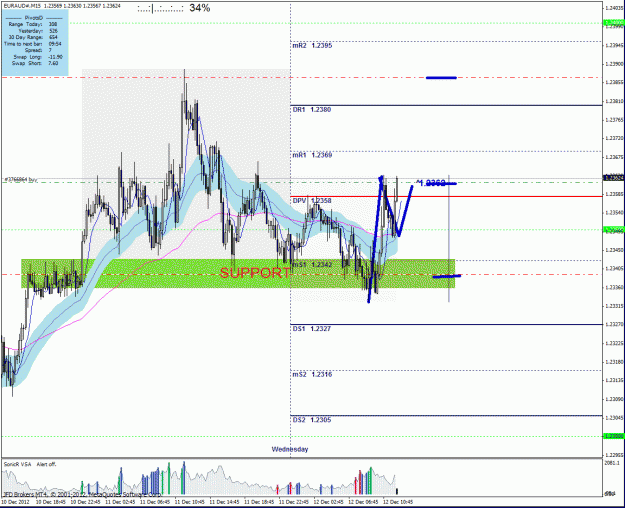Image resolution: width=625 pixels, height=508 pixels.
Task: Click the 12 Dec 02:45 time label
Action: (328, 502)
